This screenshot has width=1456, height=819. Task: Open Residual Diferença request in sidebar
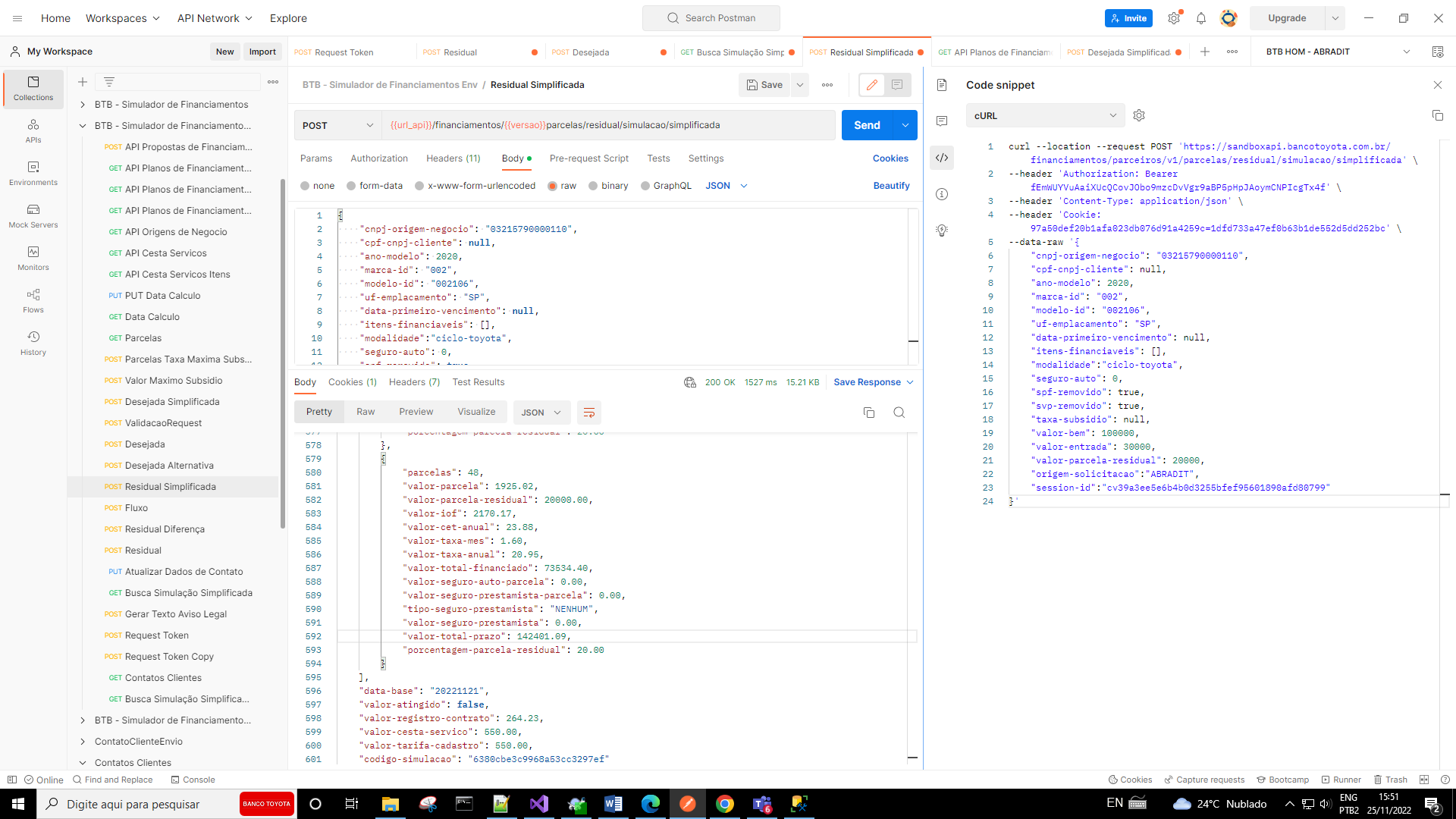coord(165,529)
